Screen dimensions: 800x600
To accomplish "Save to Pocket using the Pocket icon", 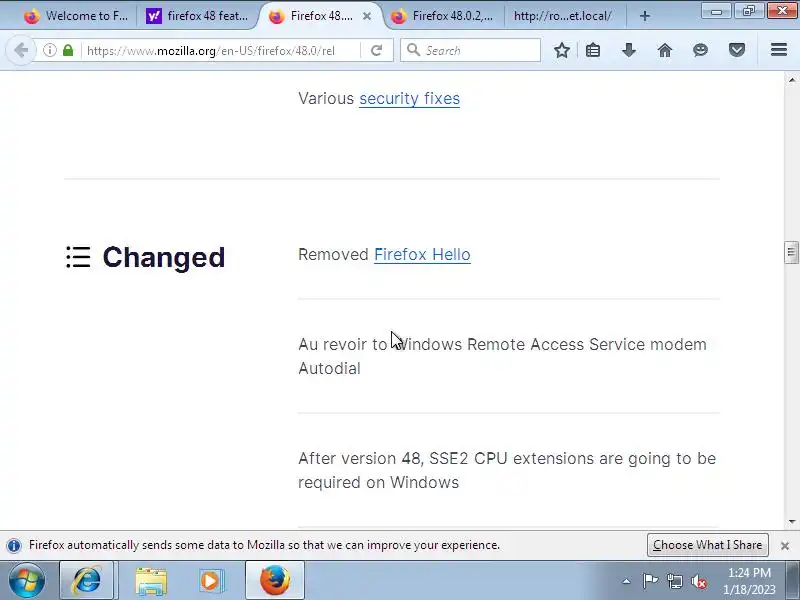I will 737,50.
